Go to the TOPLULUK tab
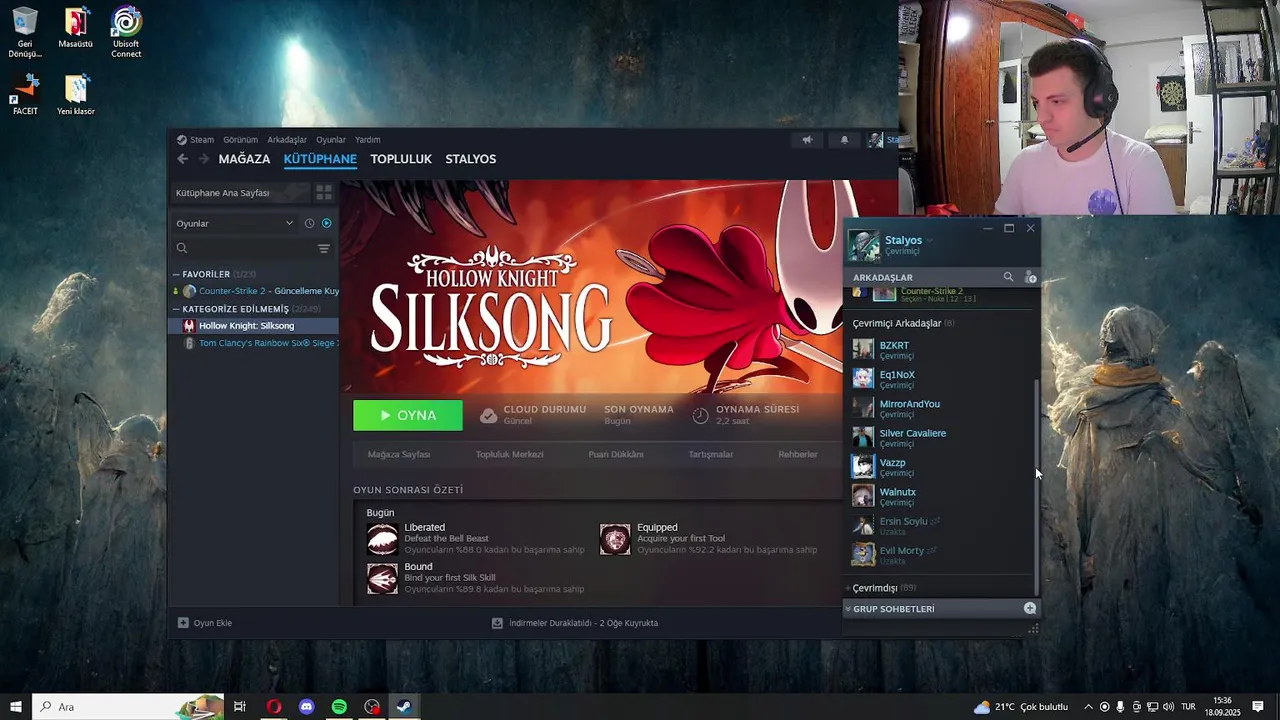This screenshot has height=720, width=1280. click(x=401, y=159)
